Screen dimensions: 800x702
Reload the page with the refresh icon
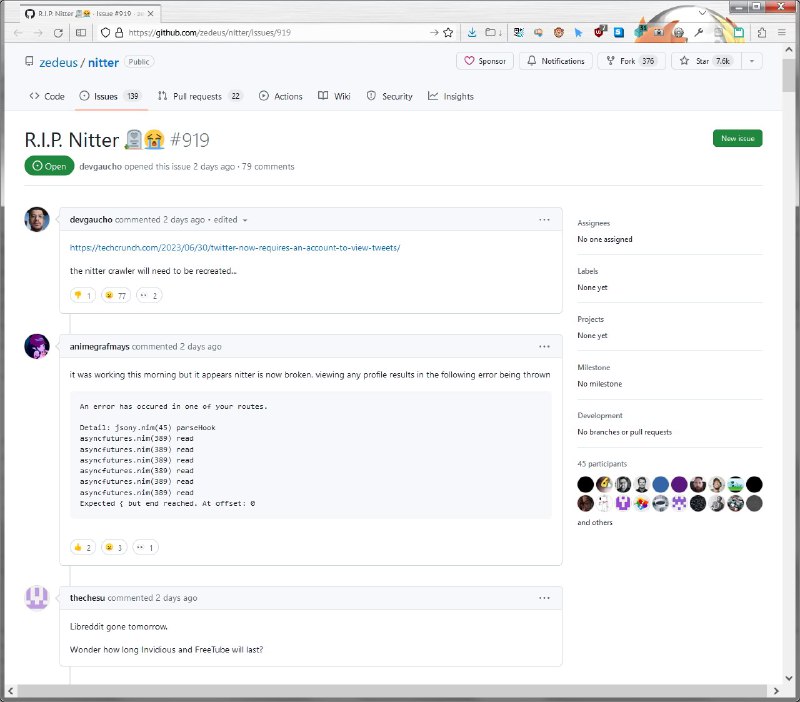[x=58, y=33]
